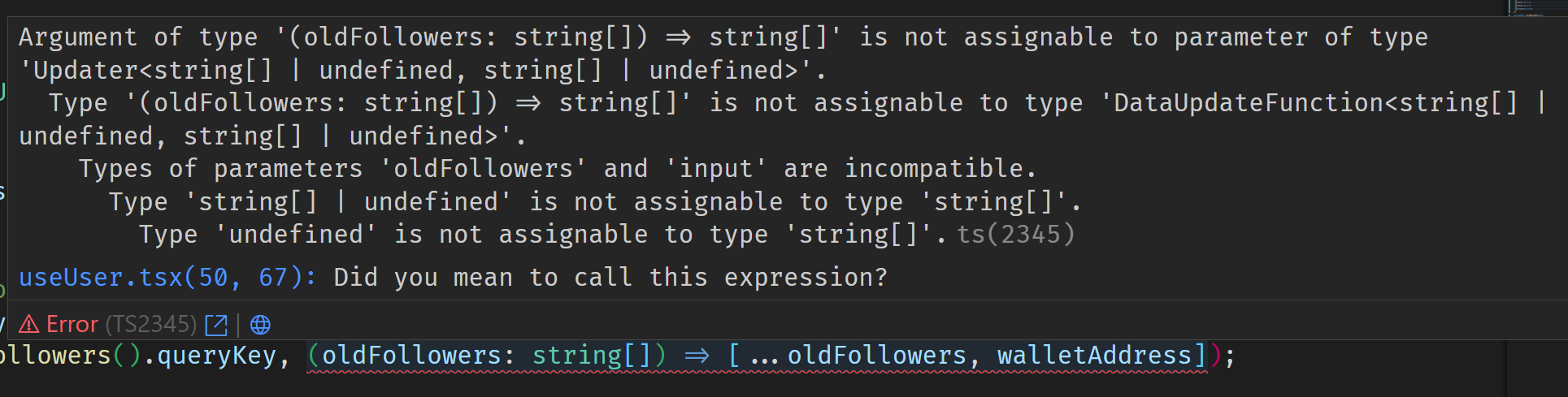Click the red Error warning triangle icon
Image resolution: width=1568 pixels, height=397 pixels.
[29, 325]
